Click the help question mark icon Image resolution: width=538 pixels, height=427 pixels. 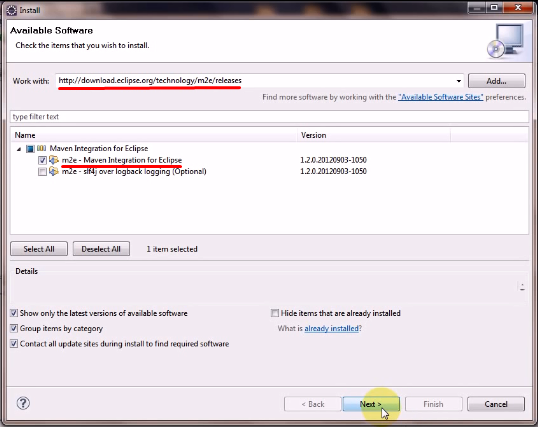[23, 403]
